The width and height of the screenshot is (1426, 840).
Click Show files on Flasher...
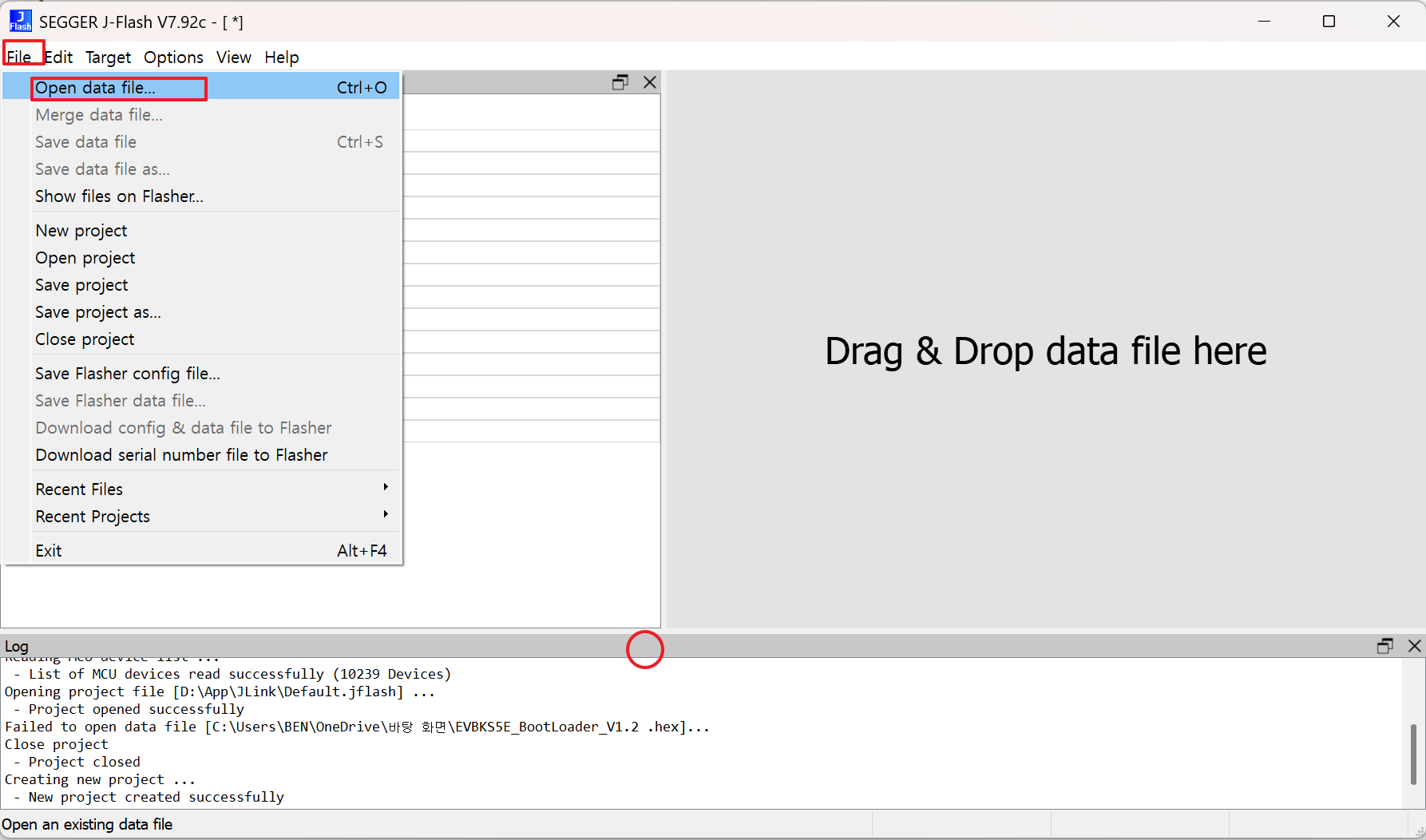tap(119, 196)
